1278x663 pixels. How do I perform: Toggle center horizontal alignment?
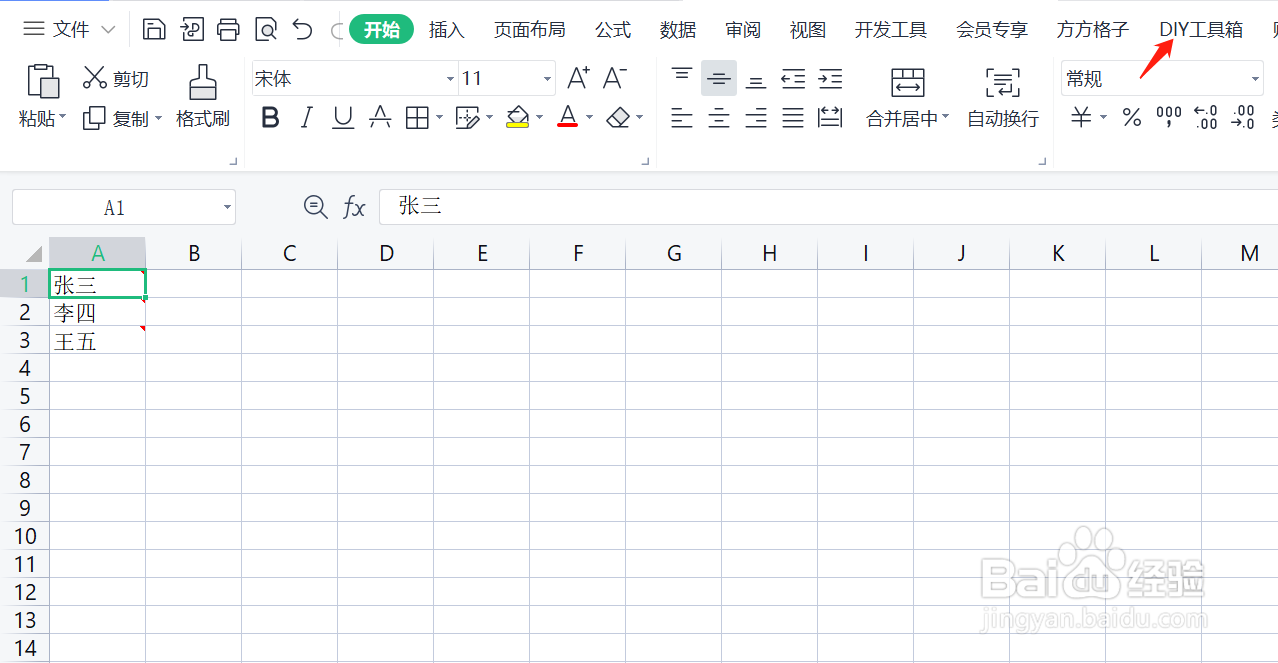click(x=718, y=117)
